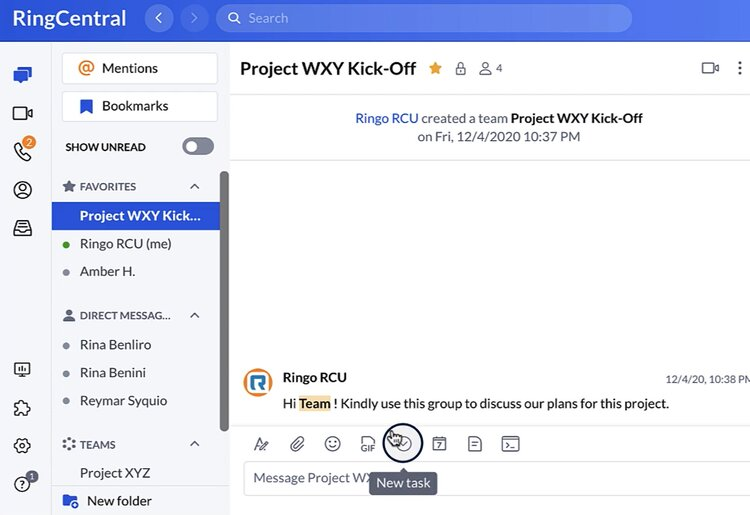This screenshot has height=515, width=750.
Task: Open the new event calendar icon
Action: click(439, 444)
